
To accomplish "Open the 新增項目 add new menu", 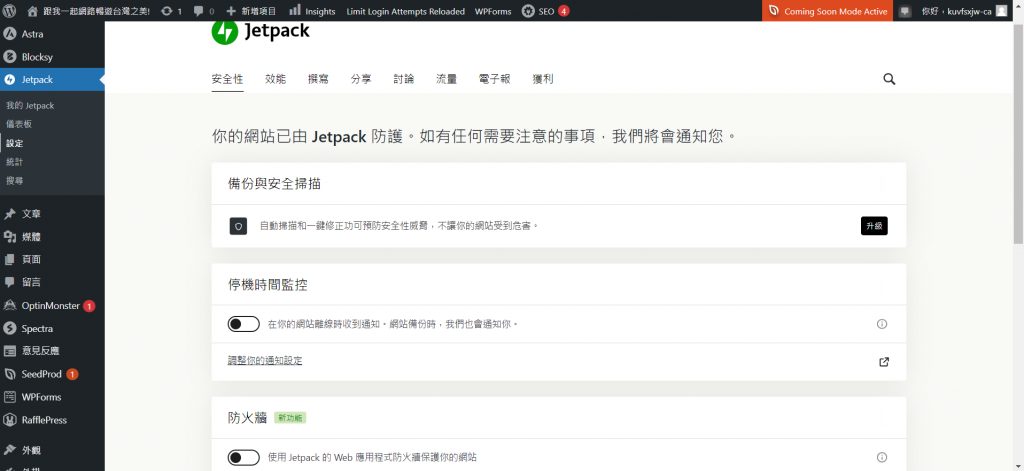I will point(251,11).
